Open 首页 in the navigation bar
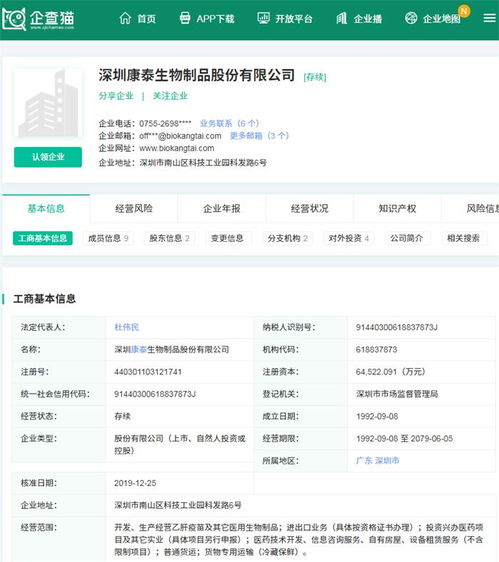Screen dimensions: 499x562 point(147,19)
